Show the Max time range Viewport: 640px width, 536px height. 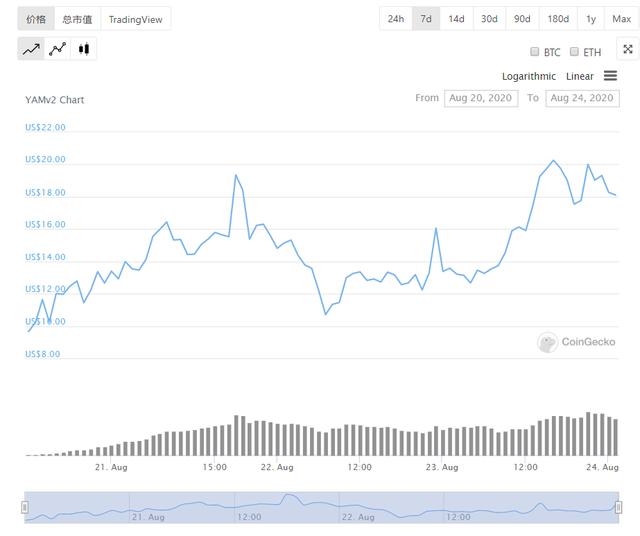(621, 19)
